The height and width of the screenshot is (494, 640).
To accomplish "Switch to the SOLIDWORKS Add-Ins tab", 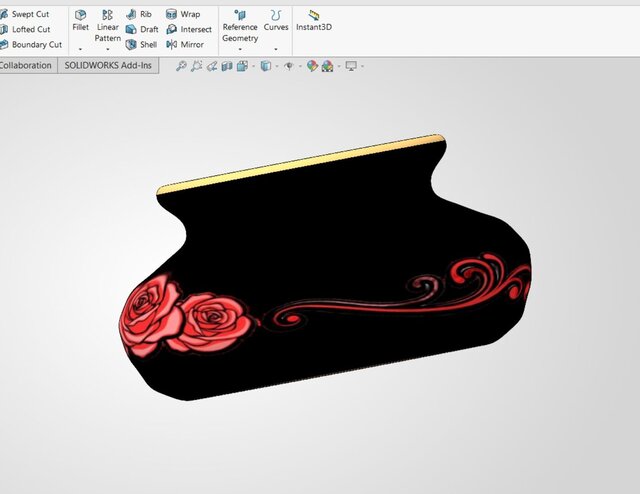I will point(108,66).
